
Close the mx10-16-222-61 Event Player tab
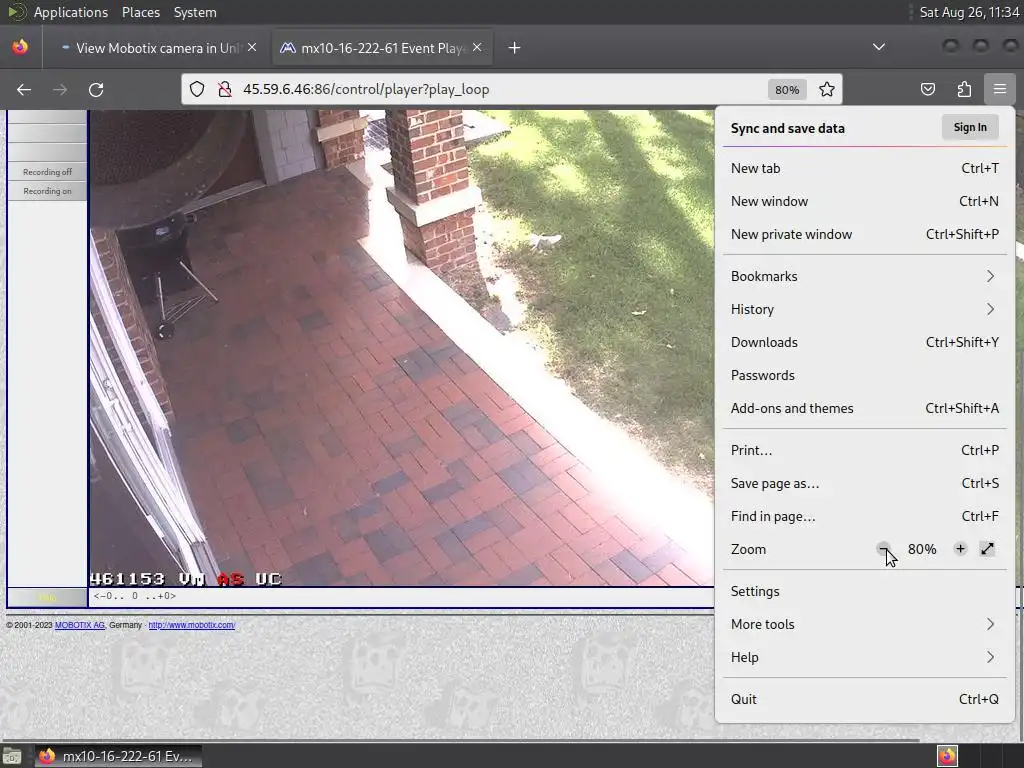coord(477,48)
